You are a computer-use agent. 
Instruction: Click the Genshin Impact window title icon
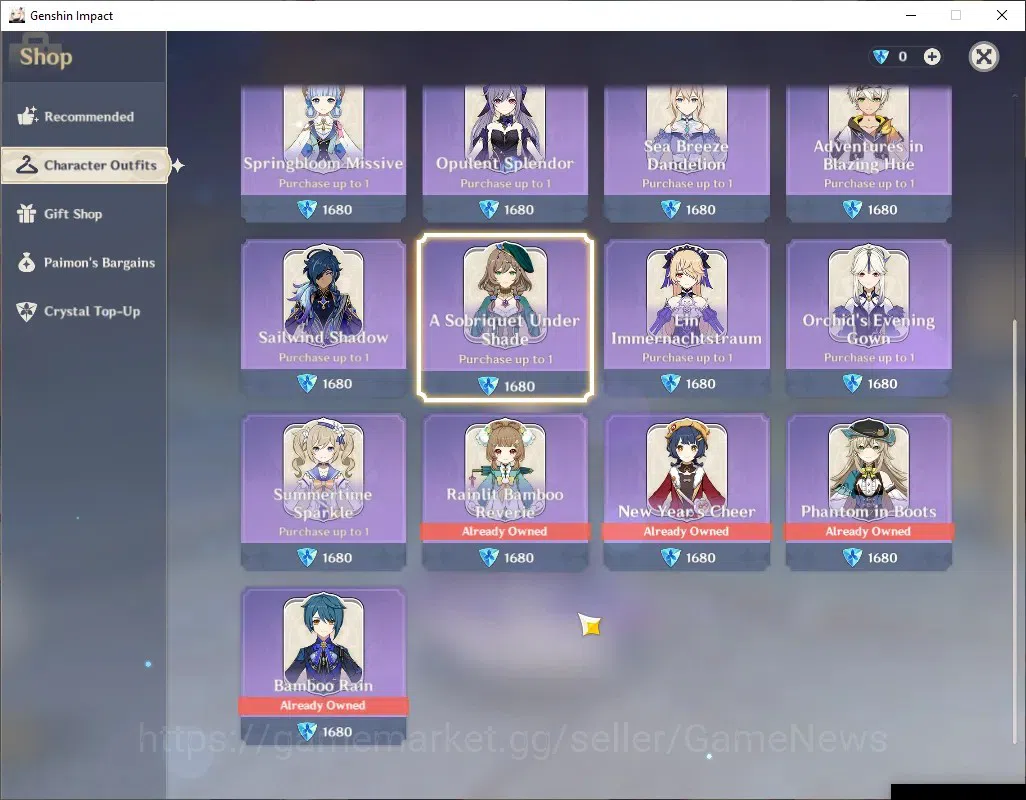pos(16,15)
